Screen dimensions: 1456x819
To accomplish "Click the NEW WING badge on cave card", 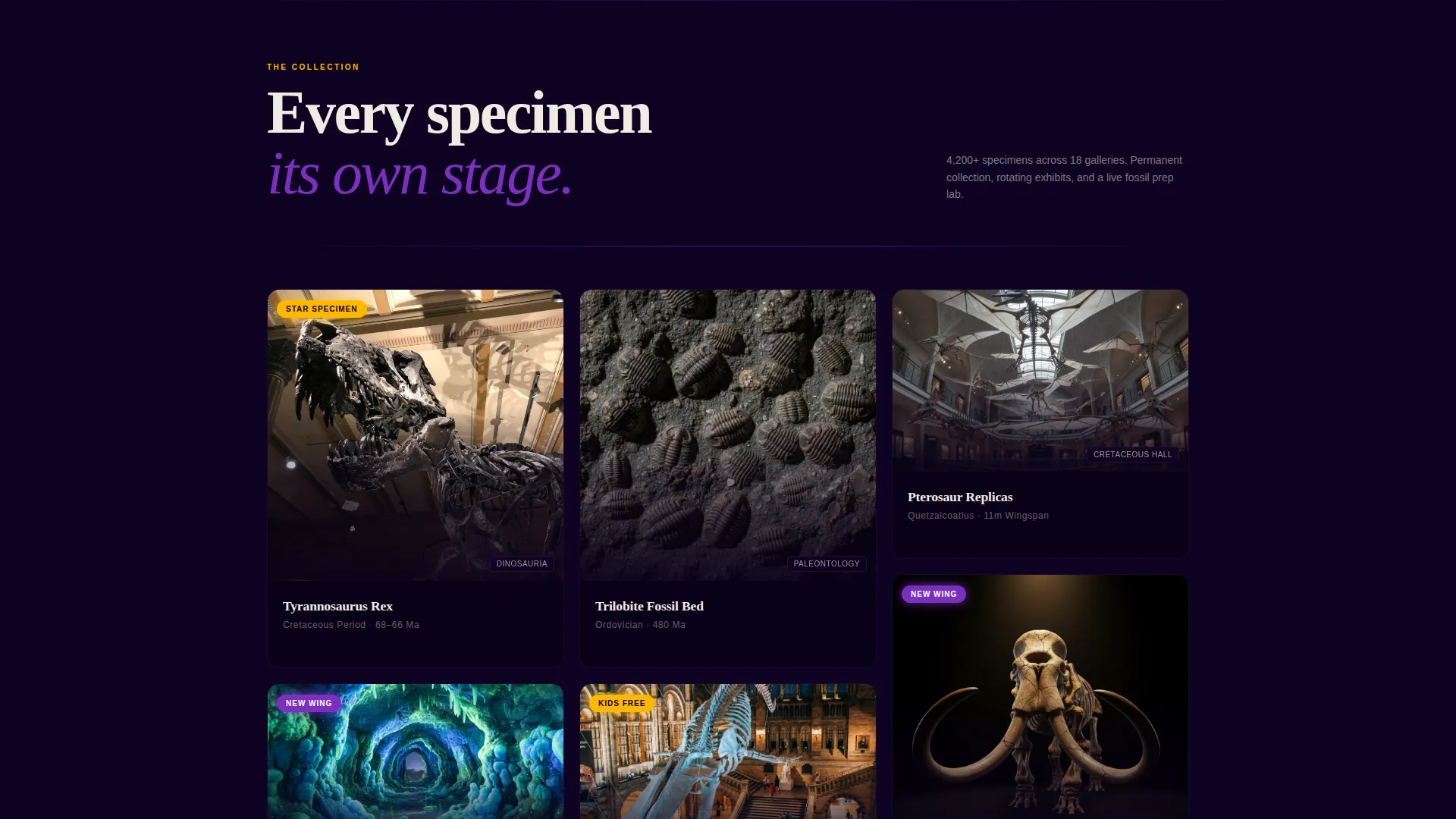I will [309, 703].
